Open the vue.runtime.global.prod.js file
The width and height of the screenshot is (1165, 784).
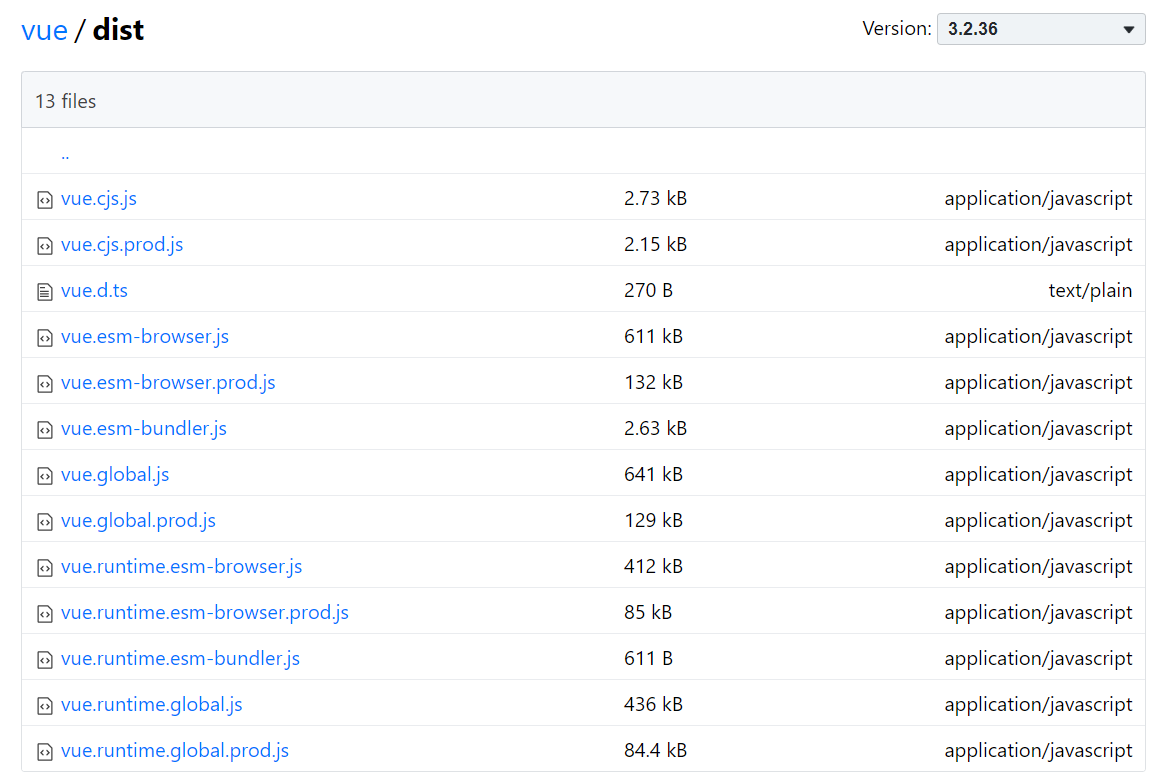coord(175,751)
